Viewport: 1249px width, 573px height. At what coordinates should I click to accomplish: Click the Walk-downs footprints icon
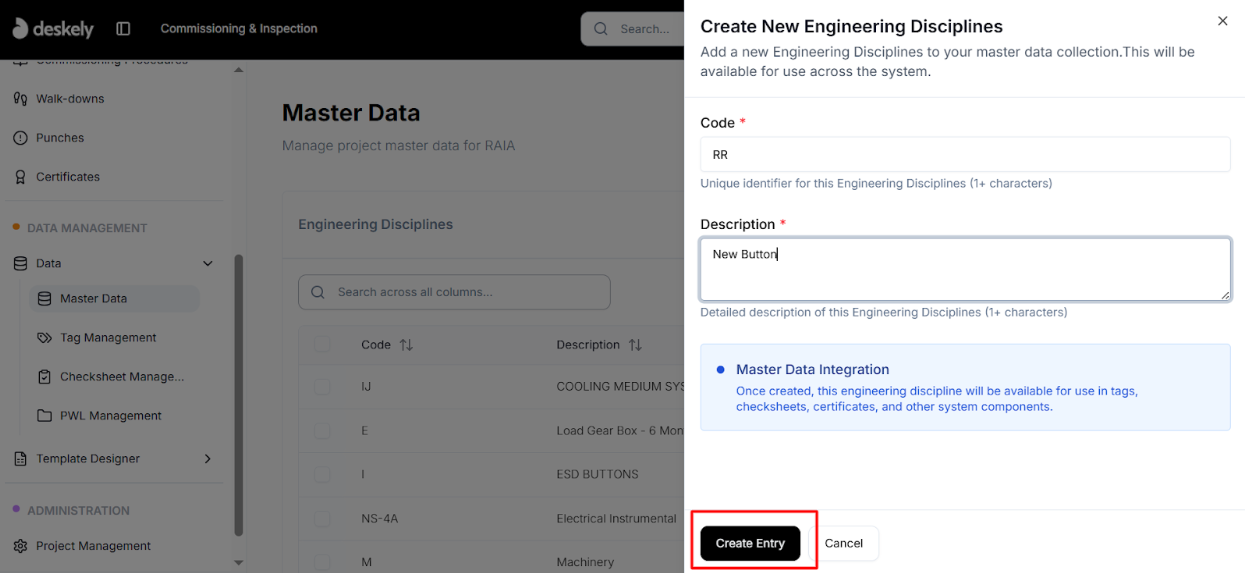click(20, 99)
